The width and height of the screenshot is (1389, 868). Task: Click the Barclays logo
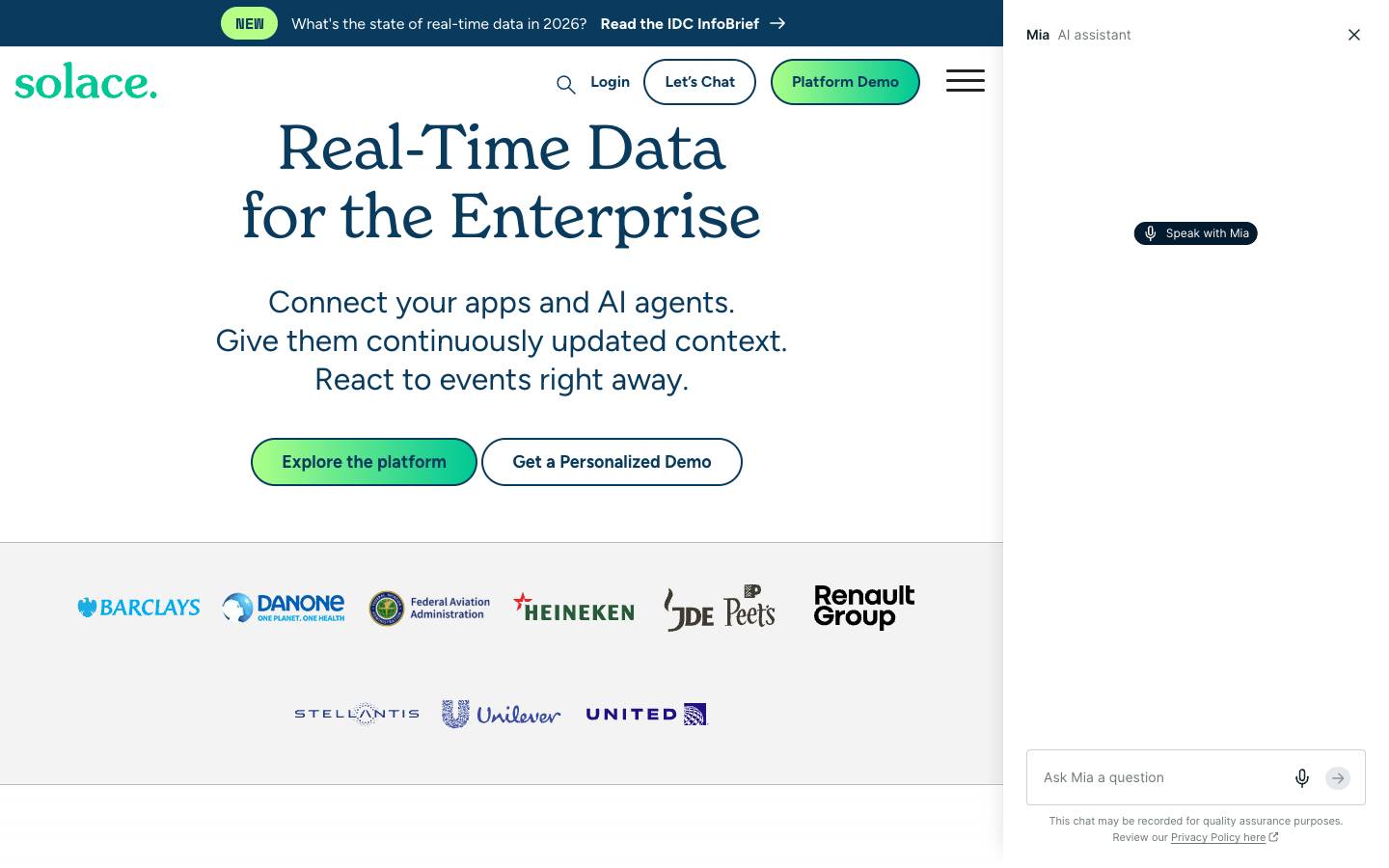(x=139, y=608)
